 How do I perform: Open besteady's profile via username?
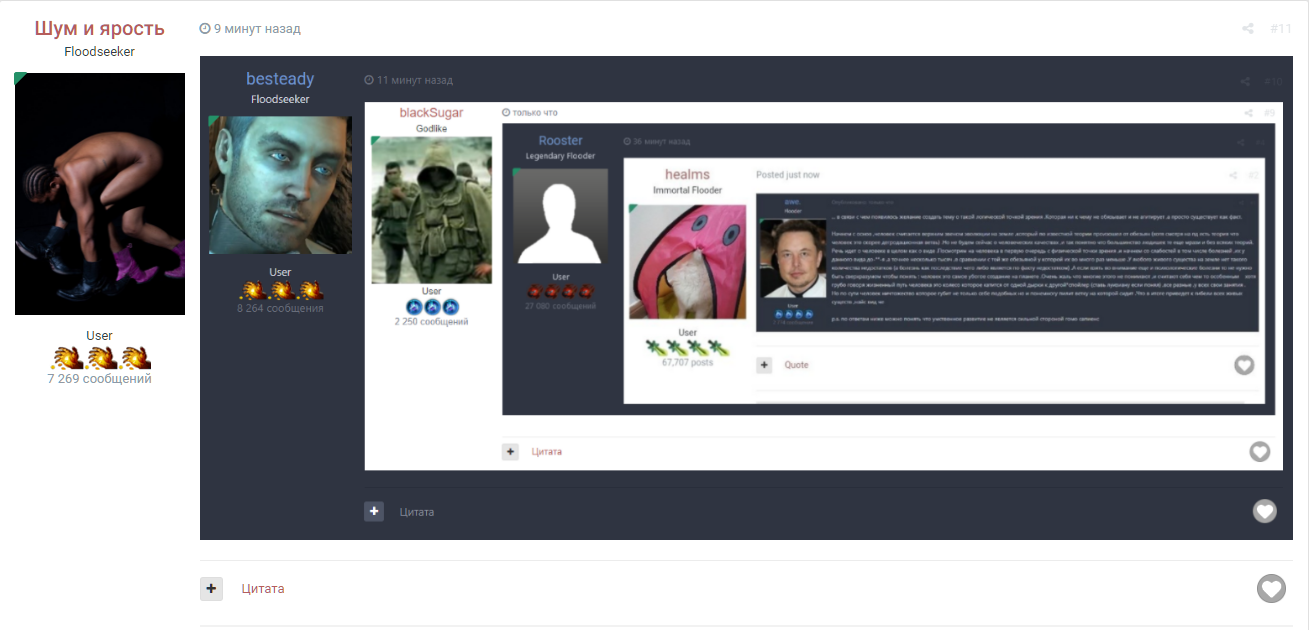click(280, 79)
